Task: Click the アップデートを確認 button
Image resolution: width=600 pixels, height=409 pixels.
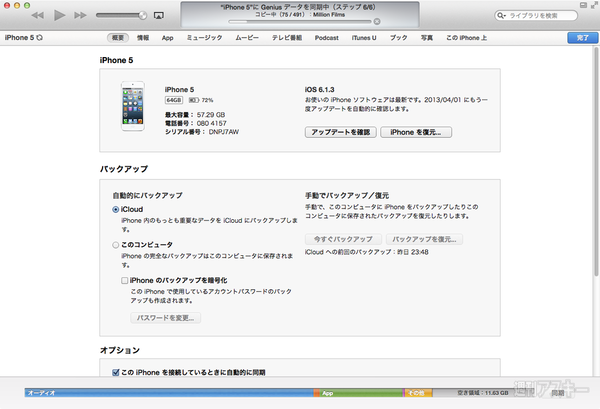Action: pos(341,132)
